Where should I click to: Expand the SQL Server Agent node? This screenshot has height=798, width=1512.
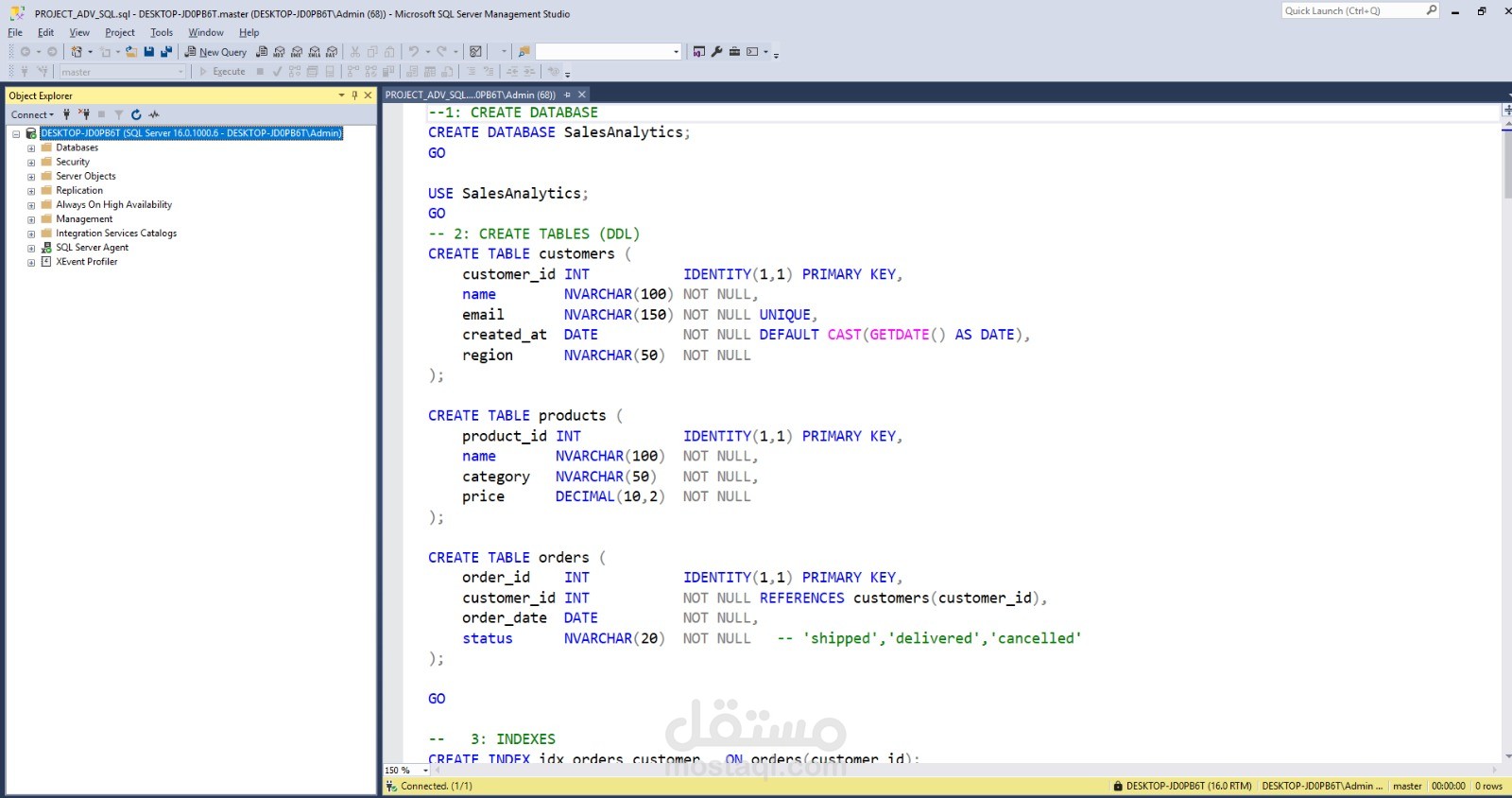click(x=31, y=248)
